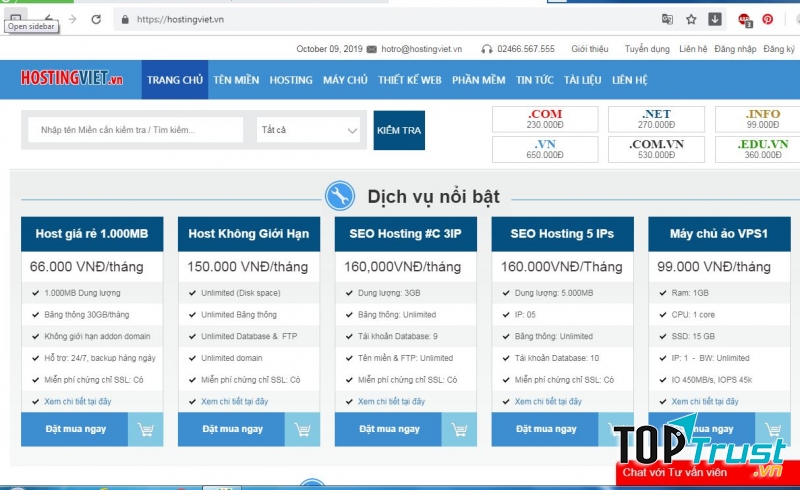Reload the page with the refresh icon
Image resolution: width=800 pixels, height=490 pixels.
tap(96, 19)
